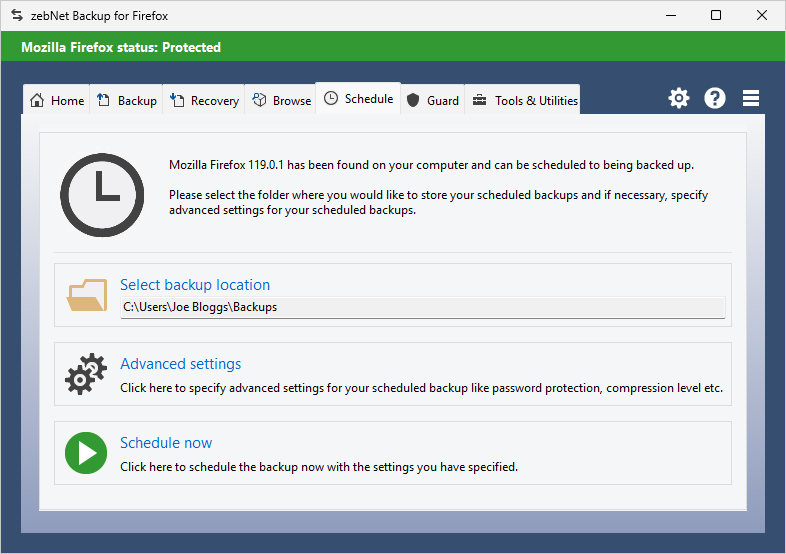Switch to Tools & Utilities tab

coord(525,100)
